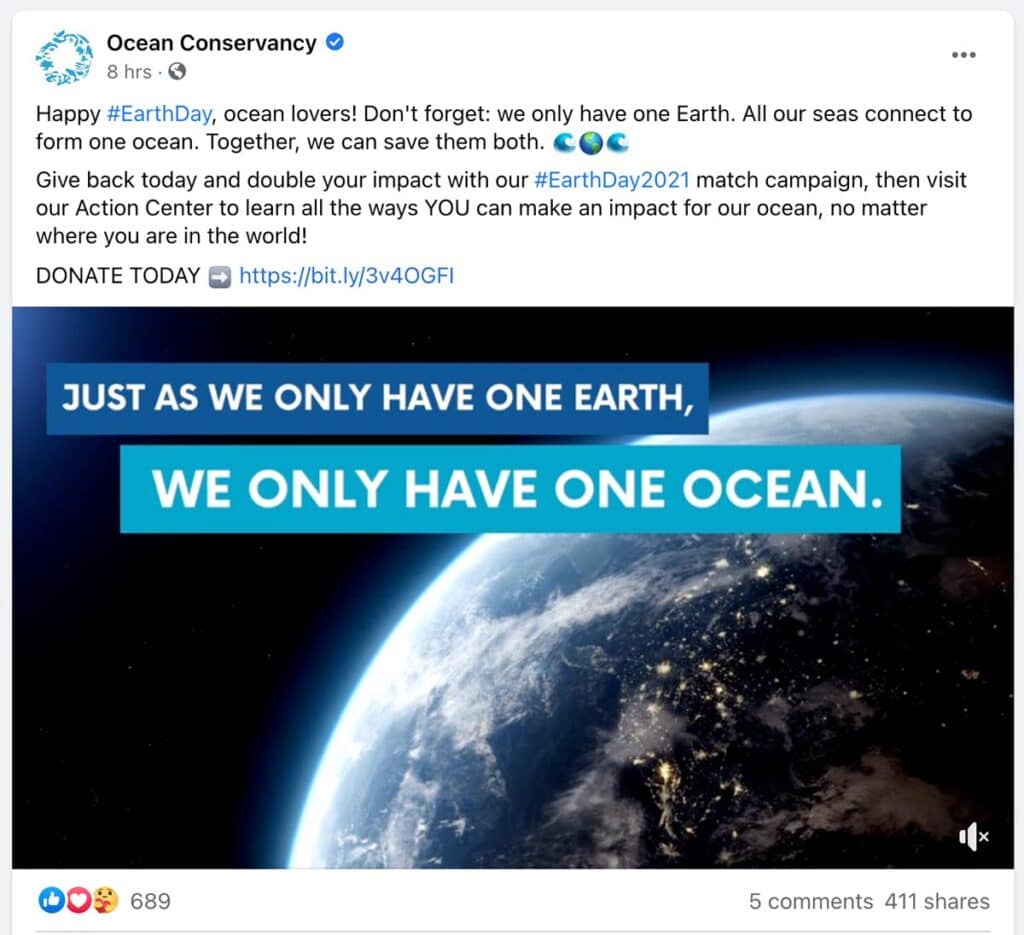Open the Ocean Conservancy page name
This screenshot has height=935, width=1024.
pos(212,43)
